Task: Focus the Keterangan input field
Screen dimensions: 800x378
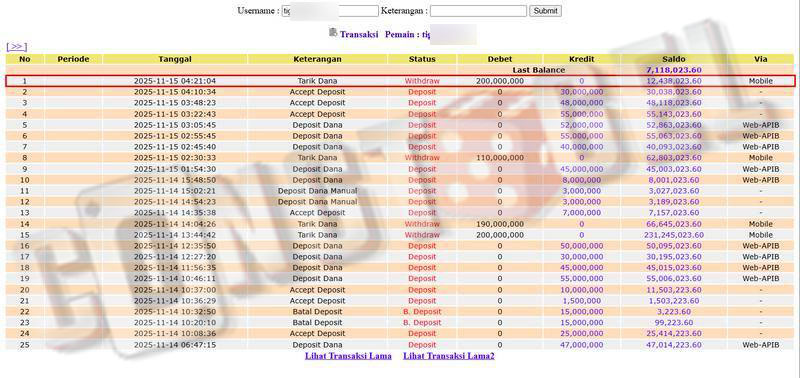Action: (x=478, y=11)
